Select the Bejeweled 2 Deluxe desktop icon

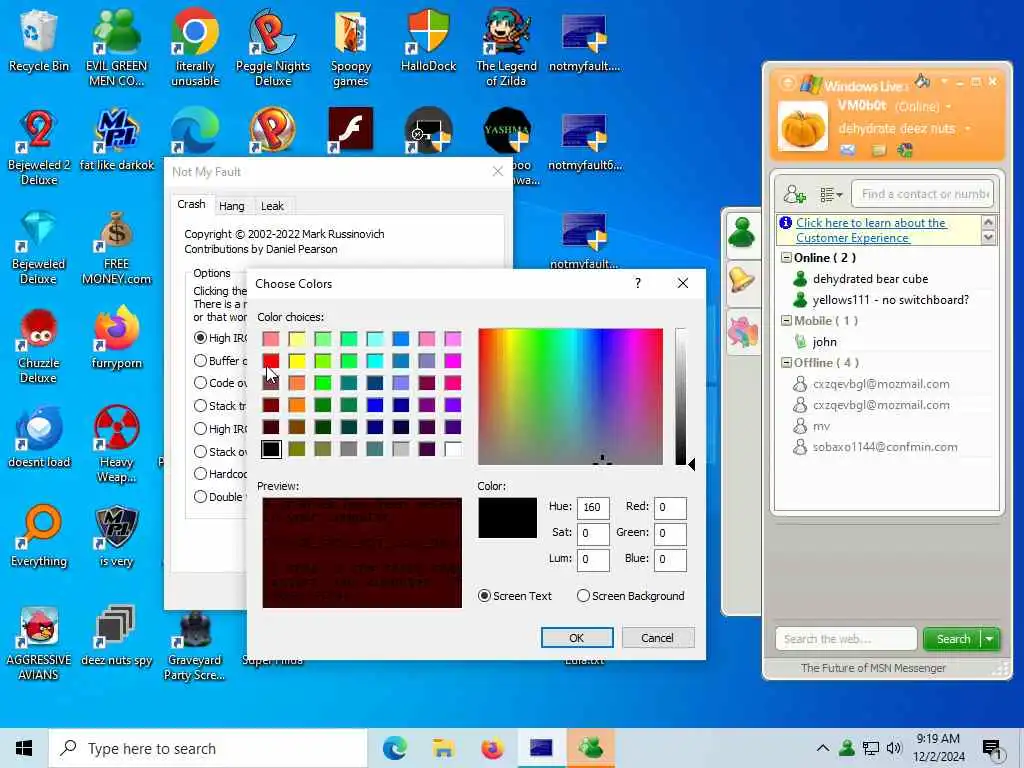[x=39, y=147]
